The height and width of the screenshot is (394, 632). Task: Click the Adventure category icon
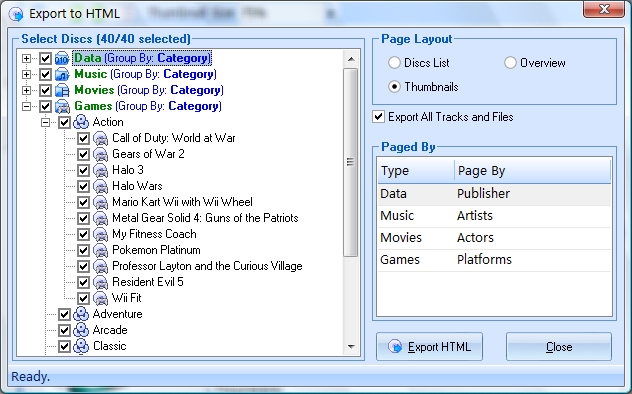(x=81, y=314)
